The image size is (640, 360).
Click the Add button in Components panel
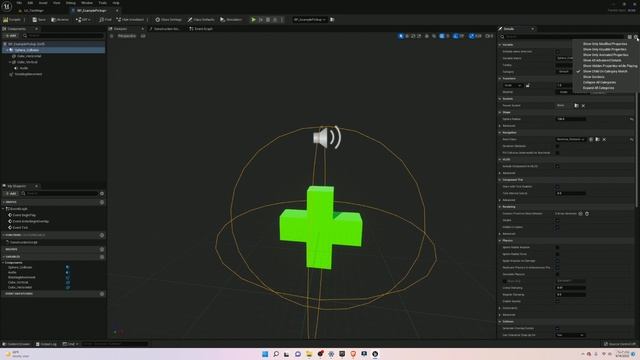coord(11,36)
